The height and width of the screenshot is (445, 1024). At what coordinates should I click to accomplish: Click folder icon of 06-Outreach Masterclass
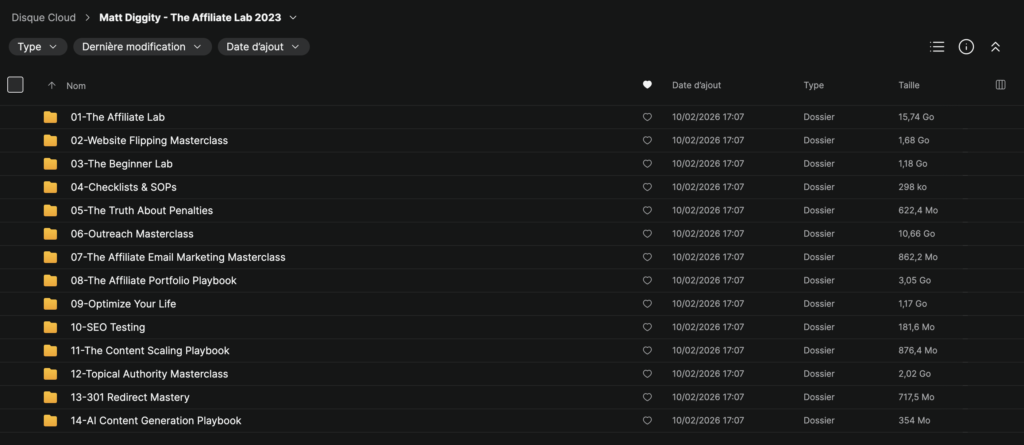pyautogui.click(x=50, y=234)
